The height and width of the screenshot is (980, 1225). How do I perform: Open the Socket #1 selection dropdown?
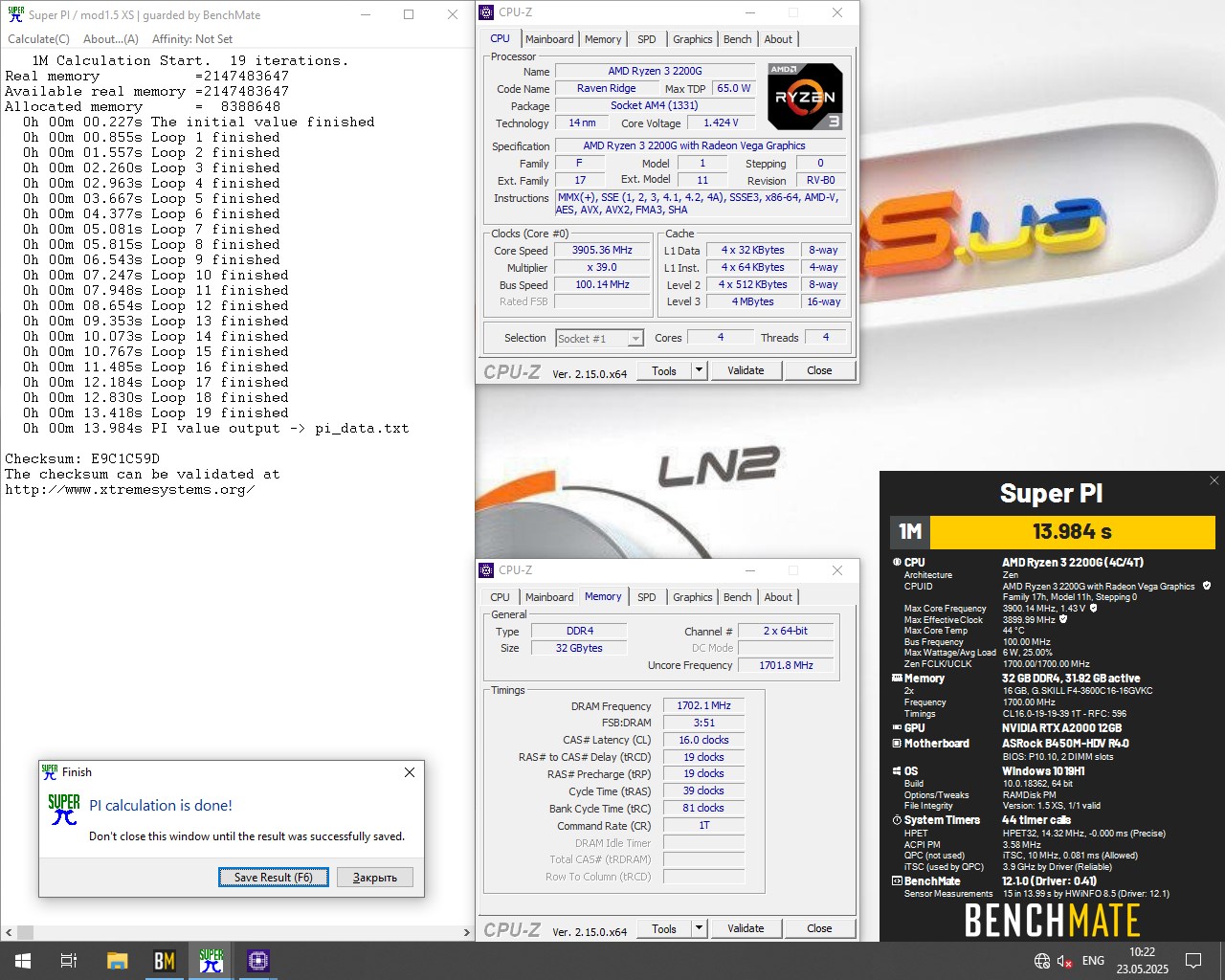click(x=599, y=338)
